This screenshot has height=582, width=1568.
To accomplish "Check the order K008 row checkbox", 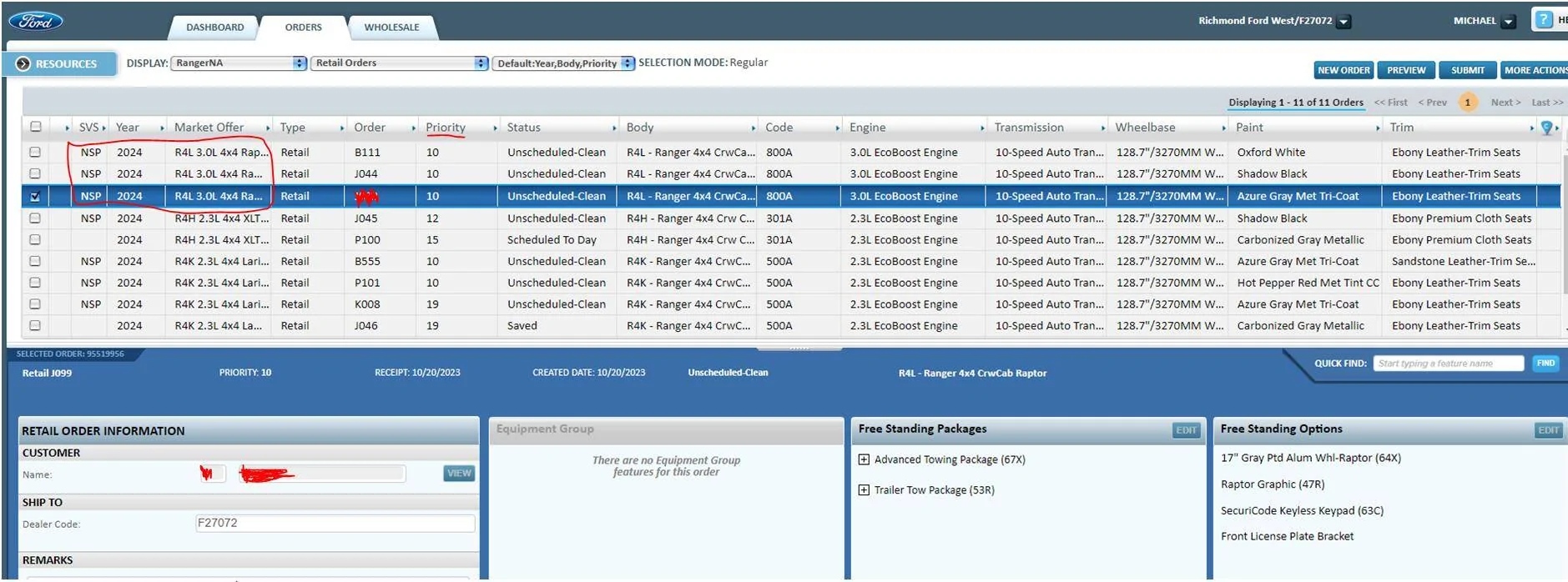I will (35, 305).
